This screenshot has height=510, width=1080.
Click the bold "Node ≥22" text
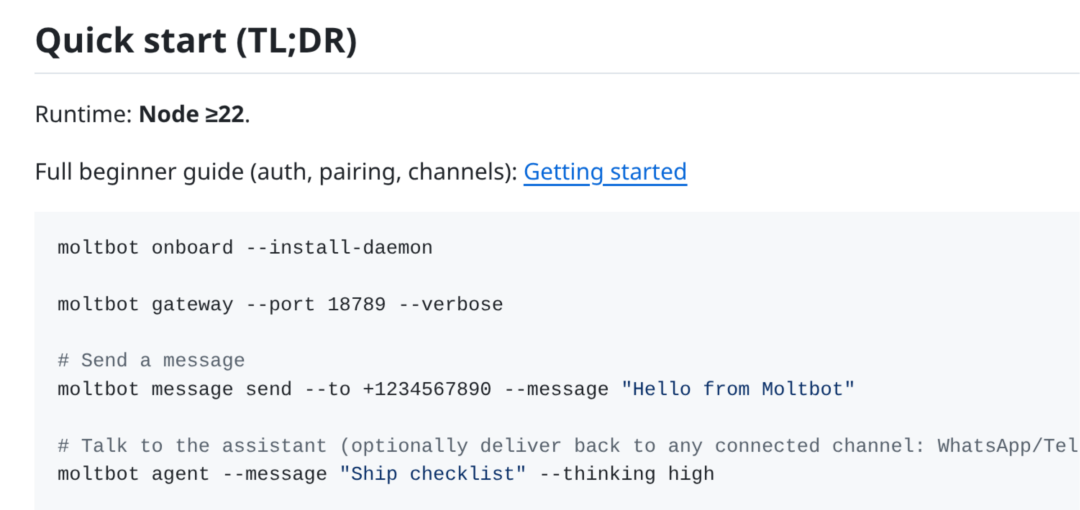192,114
